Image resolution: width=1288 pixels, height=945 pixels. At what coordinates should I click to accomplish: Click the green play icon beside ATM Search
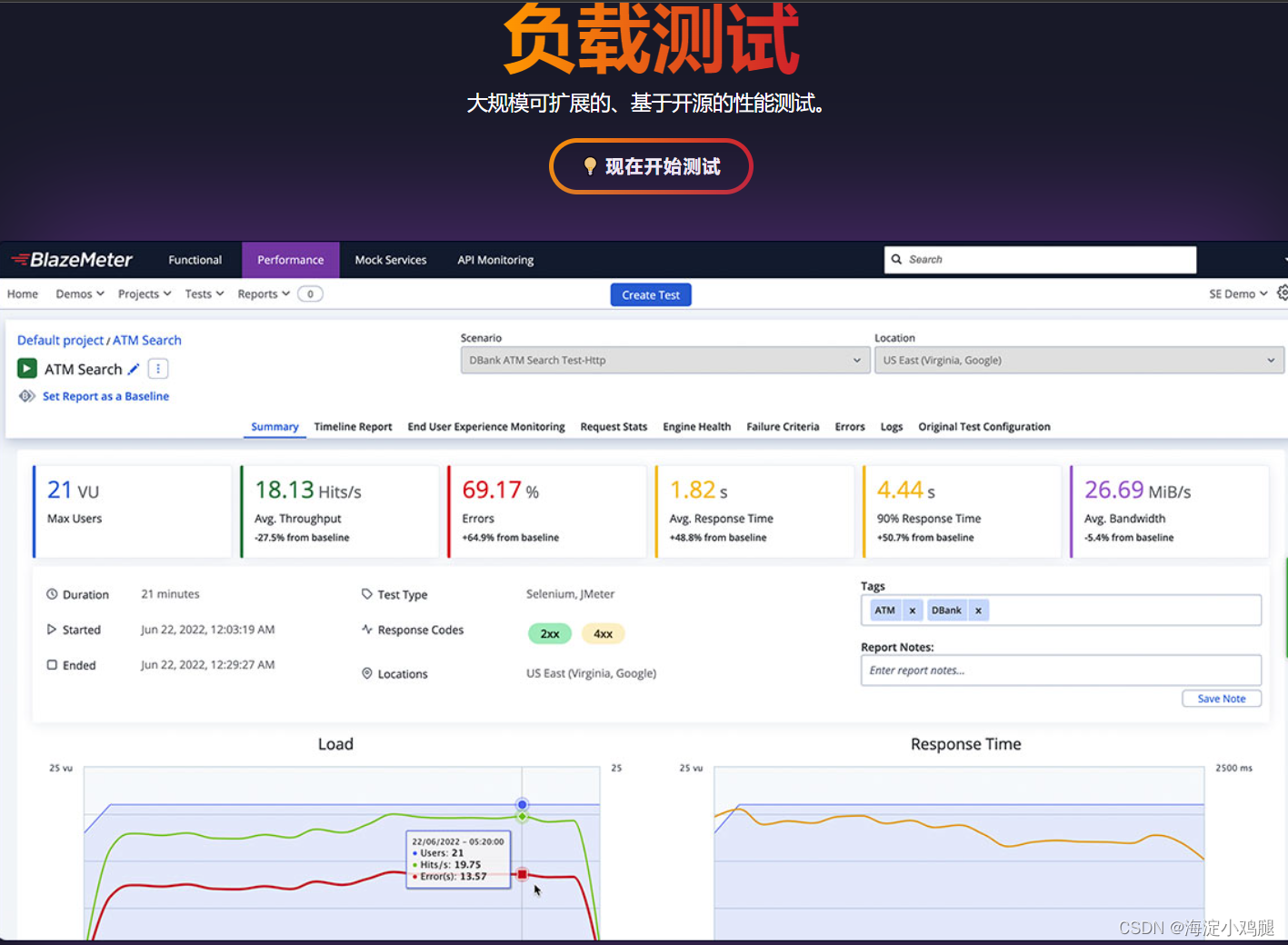tap(27, 368)
